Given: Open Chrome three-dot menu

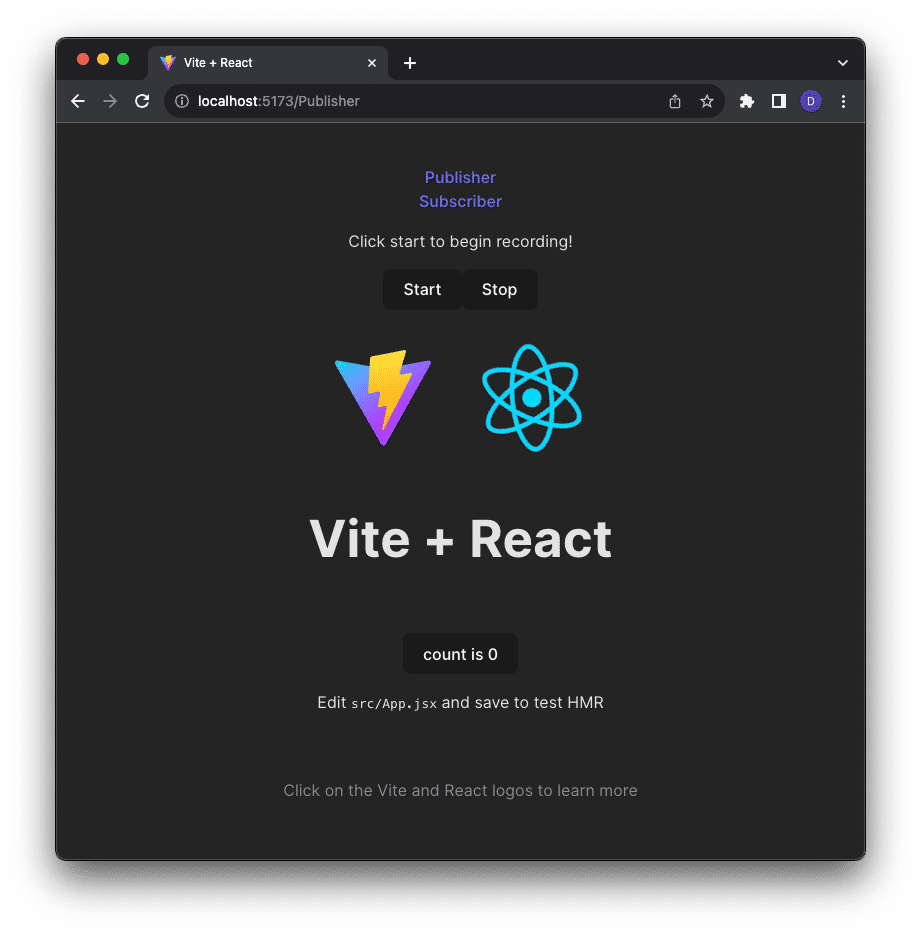Looking at the screenshot, I should tap(843, 101).
